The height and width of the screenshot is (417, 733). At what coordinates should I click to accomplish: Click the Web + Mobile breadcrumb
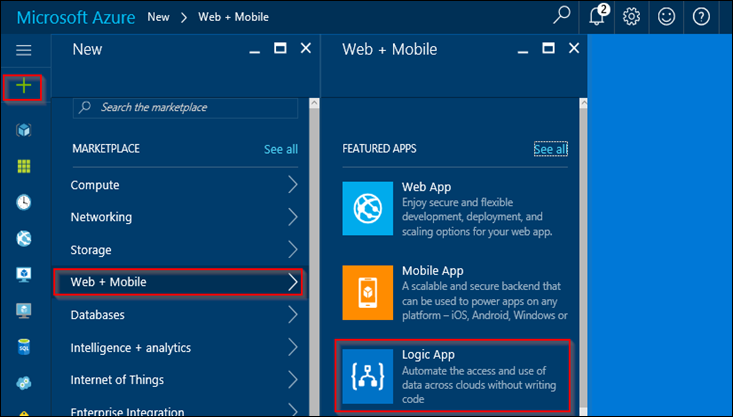tap(233, 17)
